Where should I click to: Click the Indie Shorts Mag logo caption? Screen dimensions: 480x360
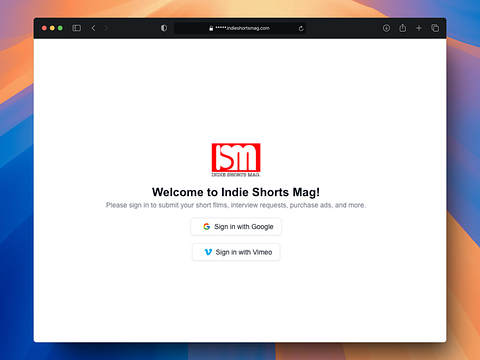pos(236,175)
